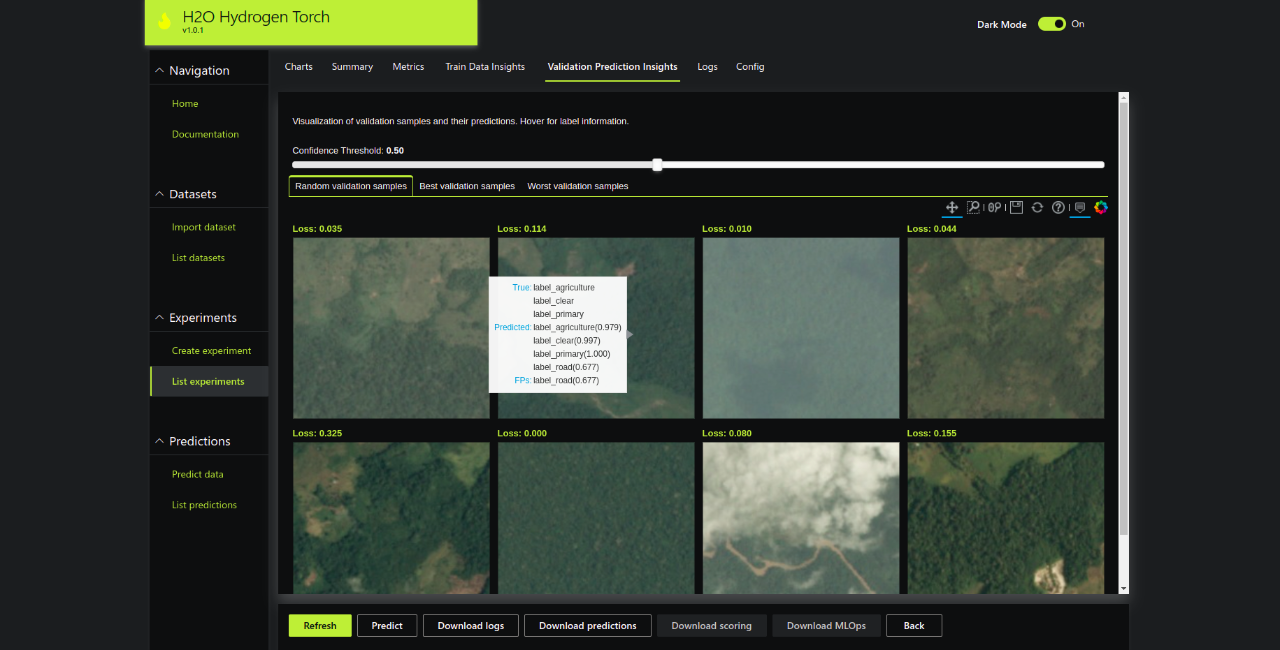This screenshot has height=650, width=1280.
Task: Click the Download predictions button
Action: tap(587, 626)
